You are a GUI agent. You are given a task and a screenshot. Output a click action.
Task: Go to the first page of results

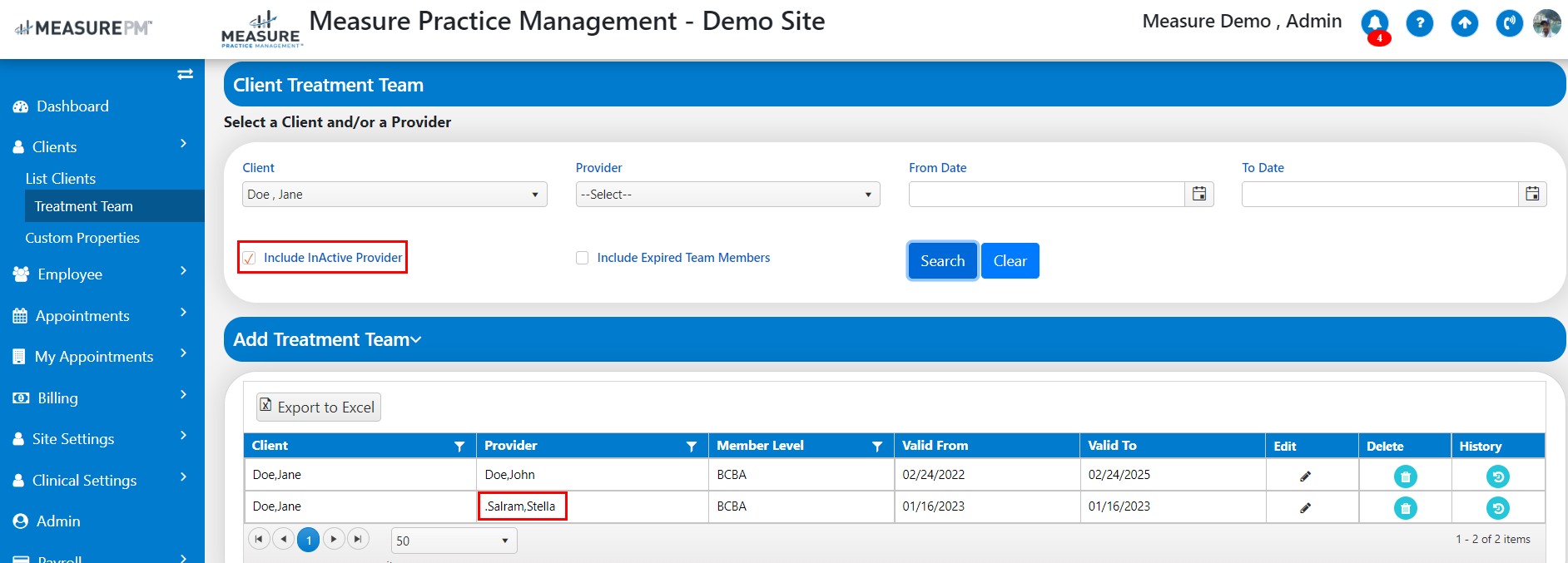[x=259, y=539]
